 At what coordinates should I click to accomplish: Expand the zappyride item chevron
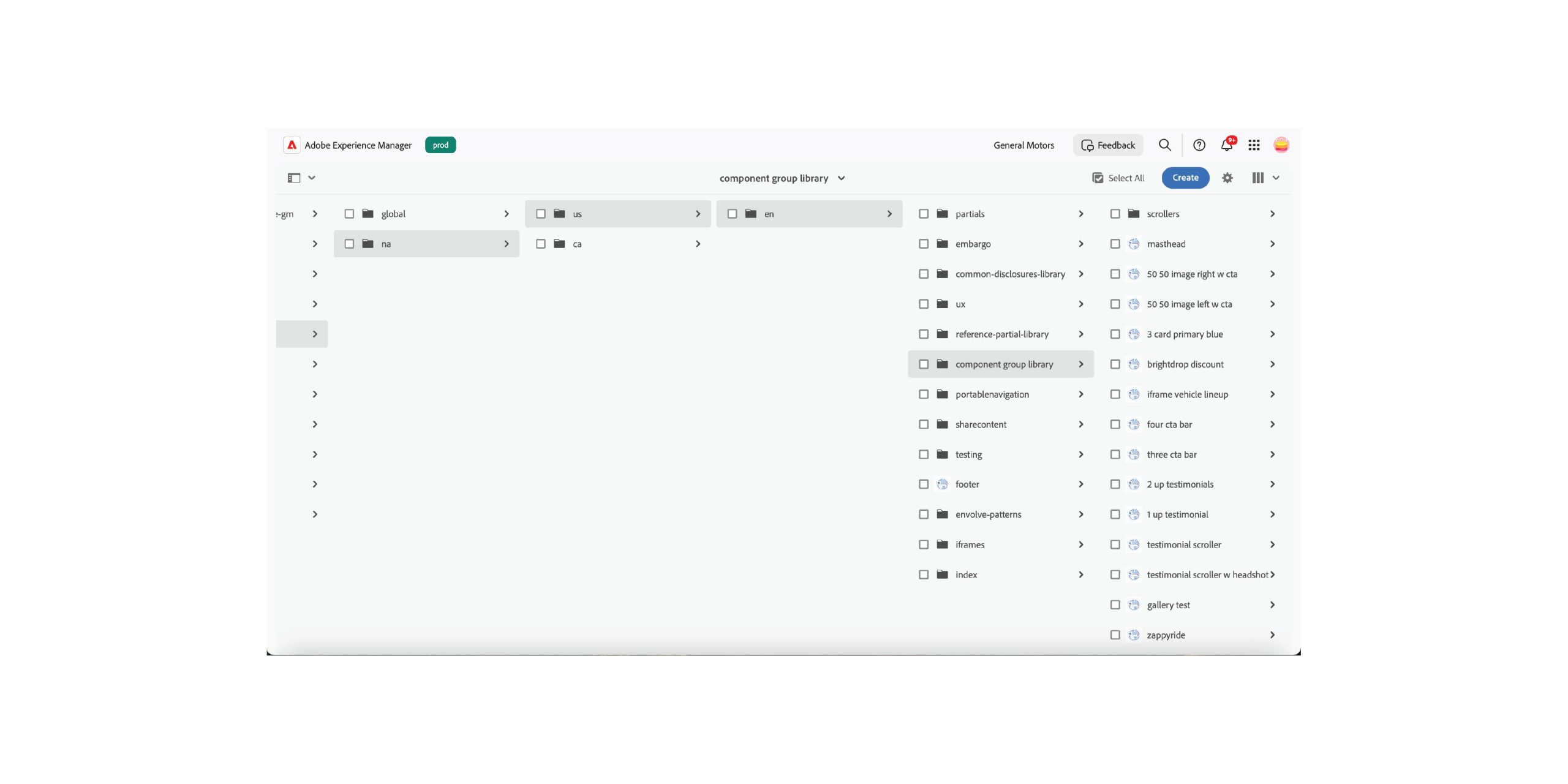(x=1272, y=635)
